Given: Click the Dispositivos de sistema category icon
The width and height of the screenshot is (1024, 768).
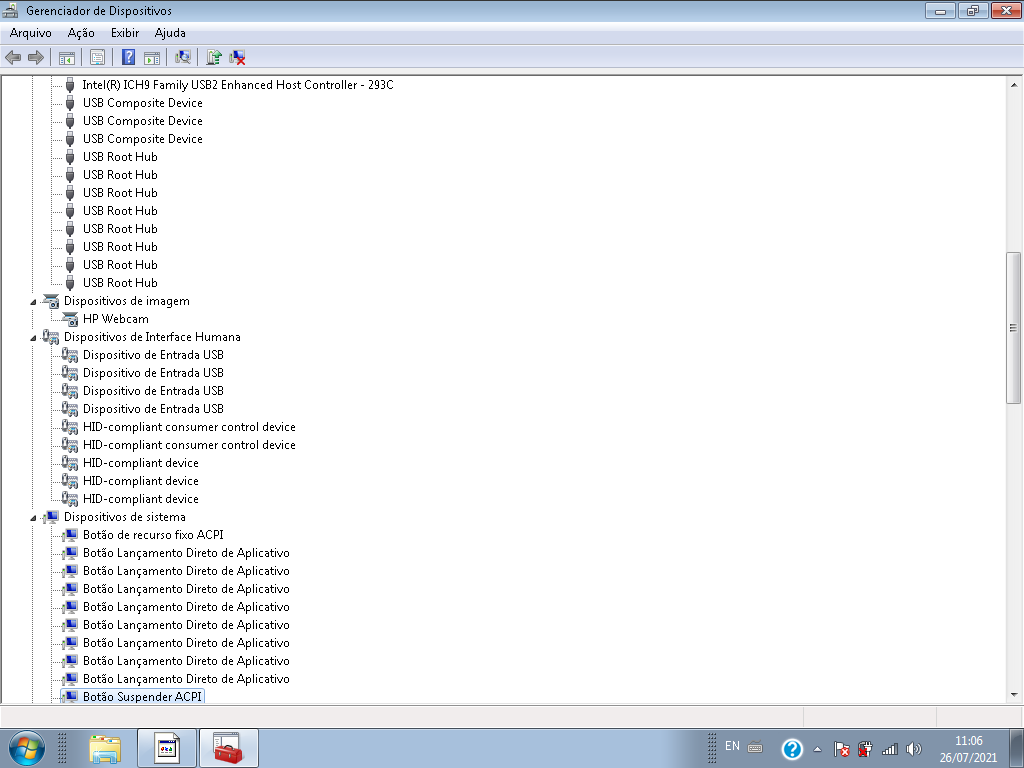Looking at the screenshot, I should (x=50, y=517).
